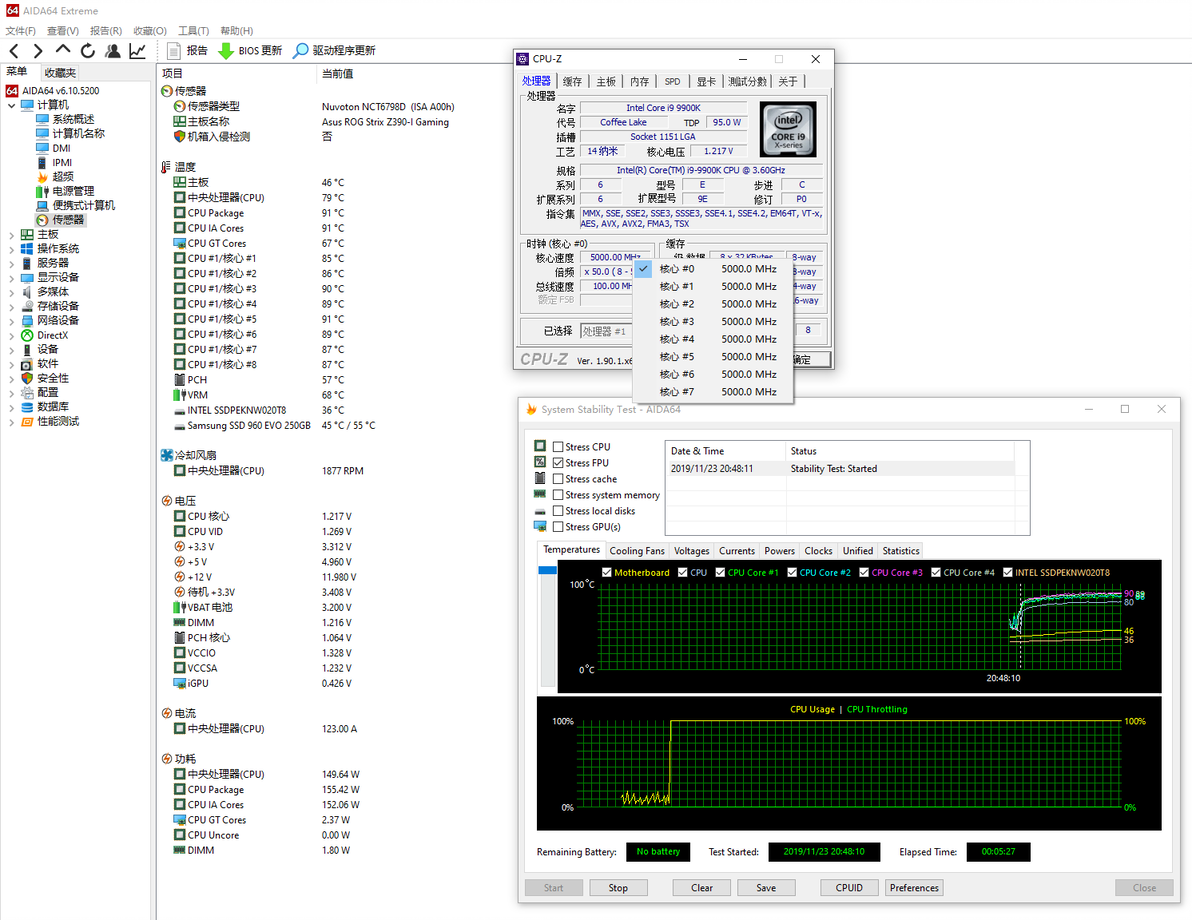Open the Preferences button
Screen dimensions: 1192x920
tap(914, 888)
